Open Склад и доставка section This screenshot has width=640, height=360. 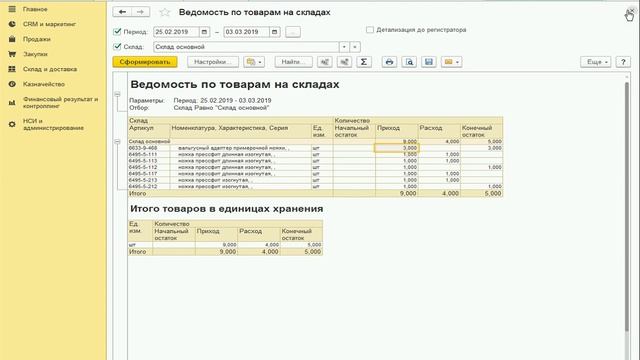pyautogui.click(x=50, y=69)
